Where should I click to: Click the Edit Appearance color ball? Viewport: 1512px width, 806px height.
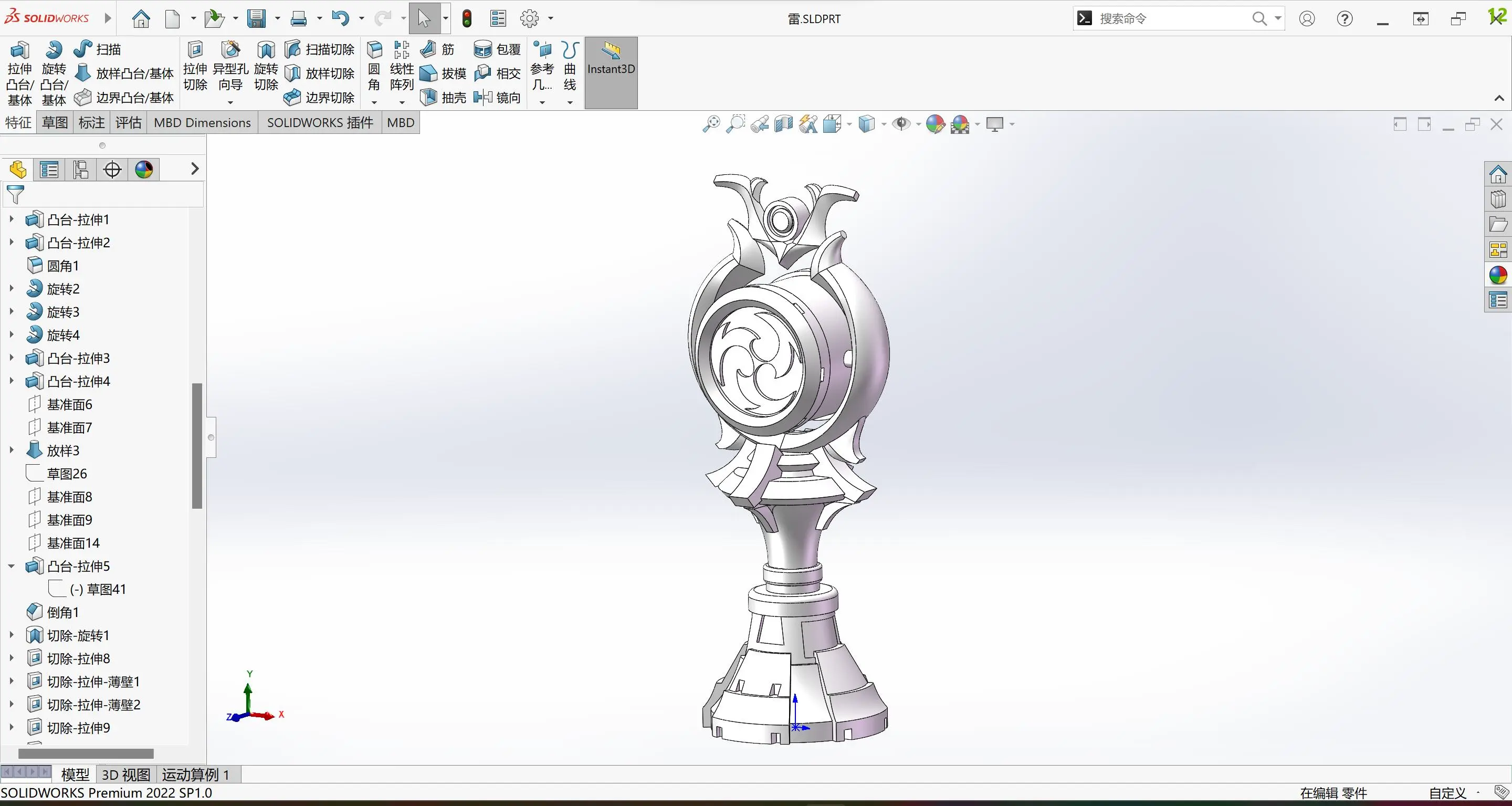point(935,124)
